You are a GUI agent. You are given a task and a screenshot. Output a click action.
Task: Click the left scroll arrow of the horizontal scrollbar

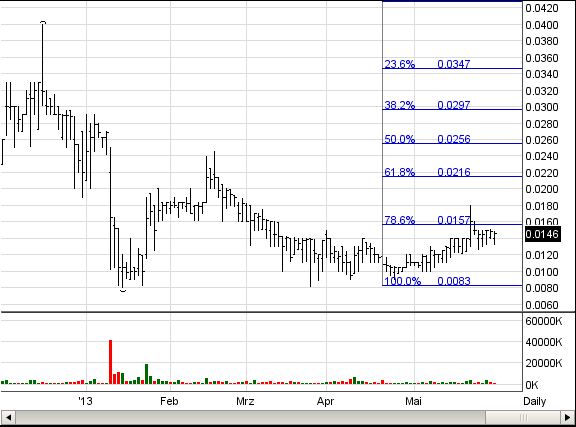click(x=8, y=418)
